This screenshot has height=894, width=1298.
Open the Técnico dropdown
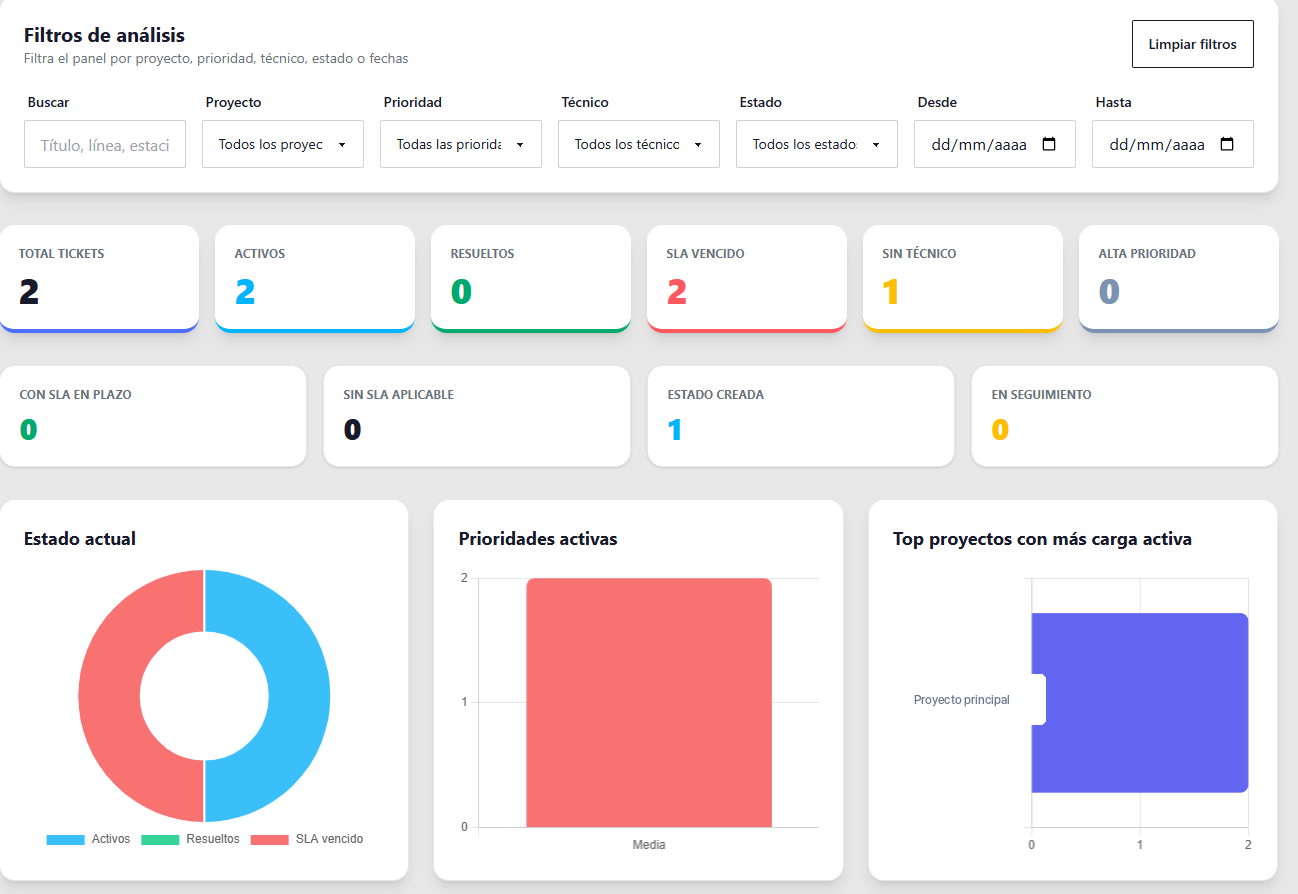pyautogui.click(x=639, y=144)
